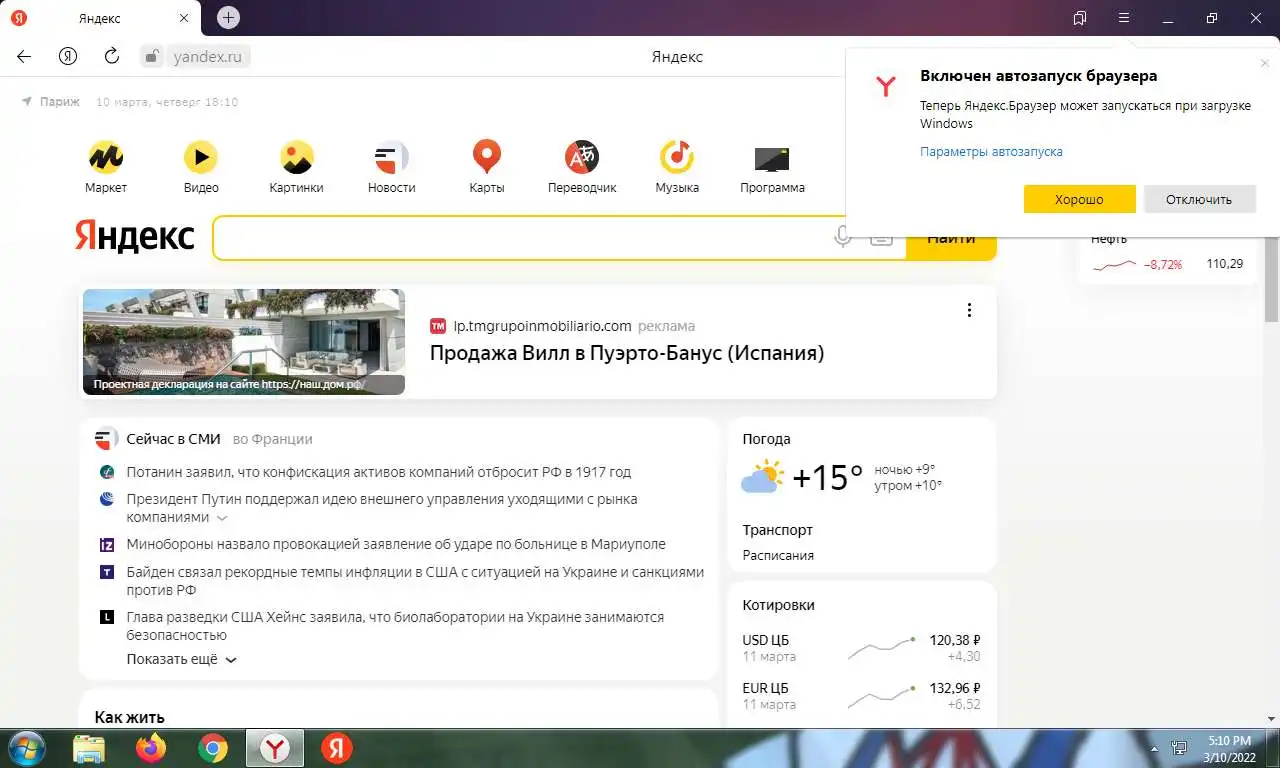Click the во Франции news region link
Screen dimensions: 1280x768
[273, 439]
